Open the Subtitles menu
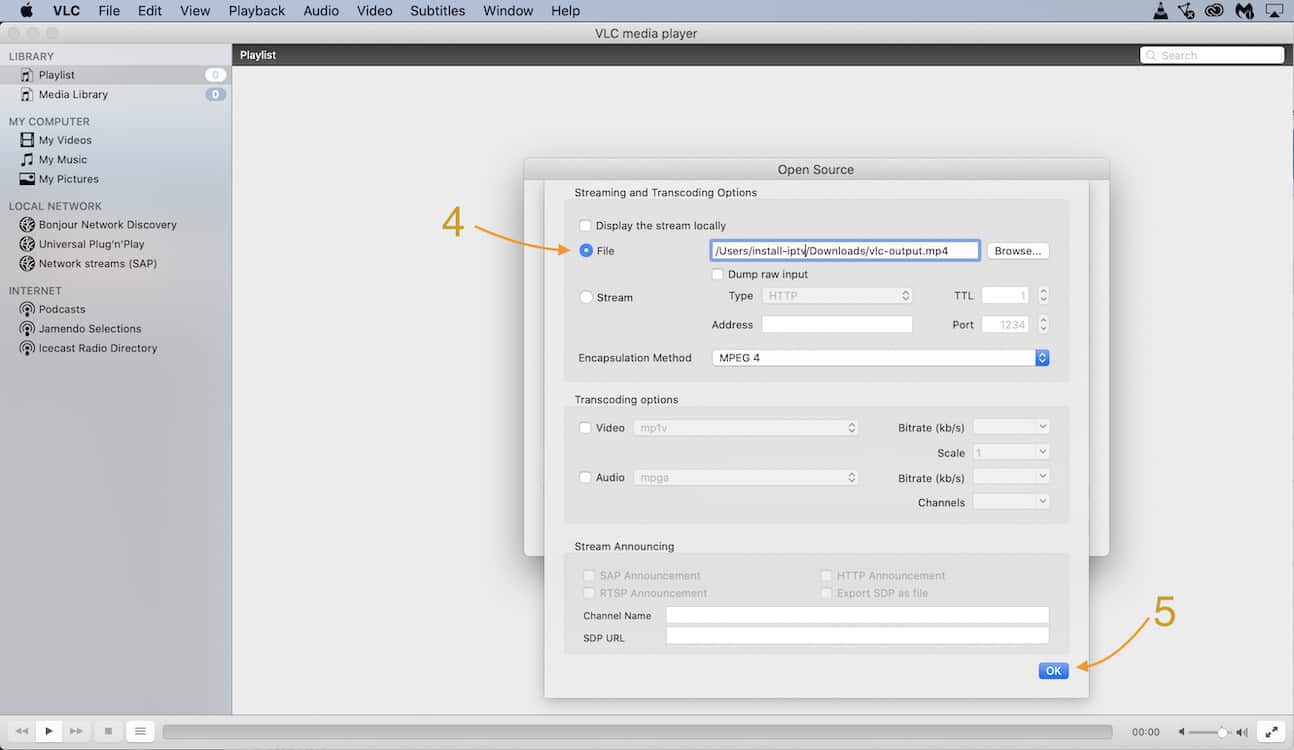 pos(437,11)
